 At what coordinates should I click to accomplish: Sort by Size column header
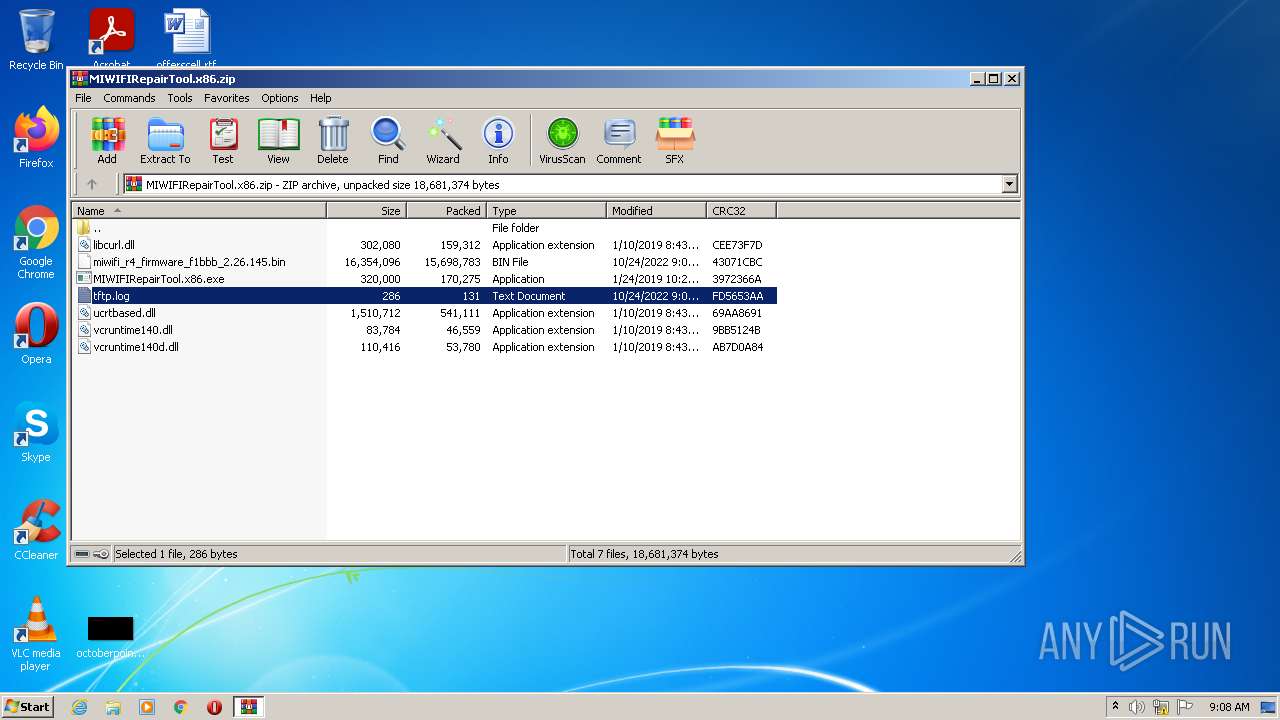click(x=366, y=210)
